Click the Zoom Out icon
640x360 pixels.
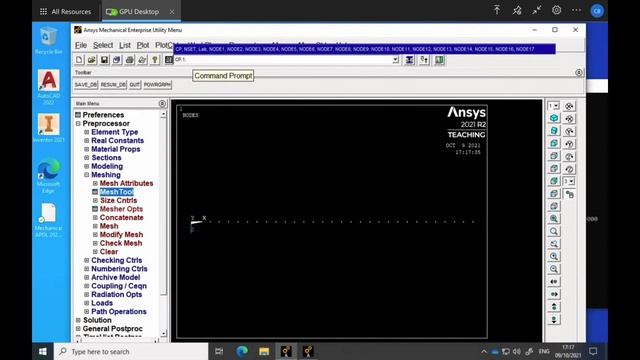coord(554,269)
